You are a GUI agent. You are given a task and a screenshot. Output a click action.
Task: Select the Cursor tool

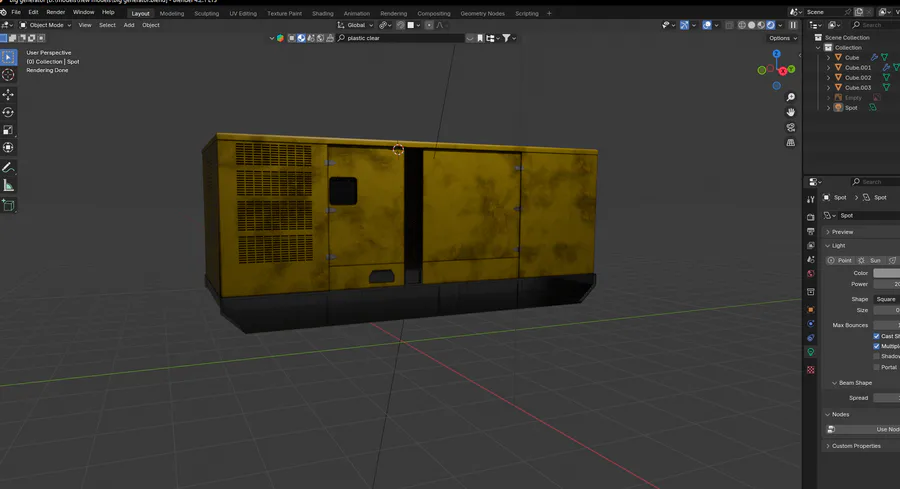coord(8,75)
